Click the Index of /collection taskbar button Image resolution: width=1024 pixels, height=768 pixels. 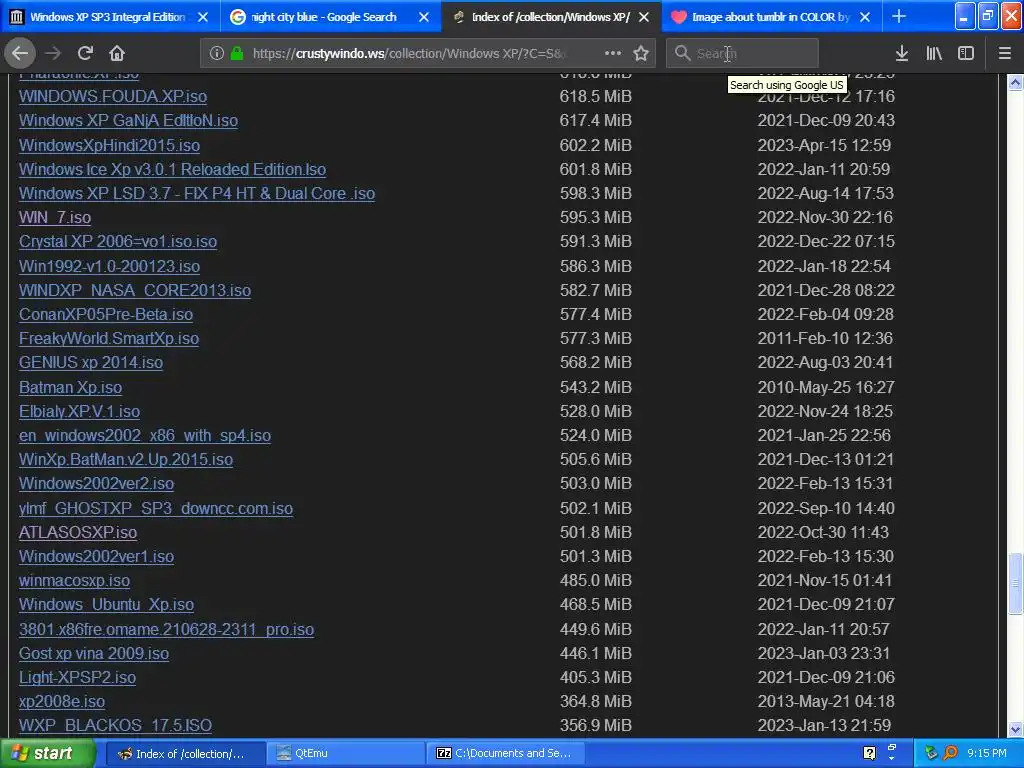tap(185, 754)
